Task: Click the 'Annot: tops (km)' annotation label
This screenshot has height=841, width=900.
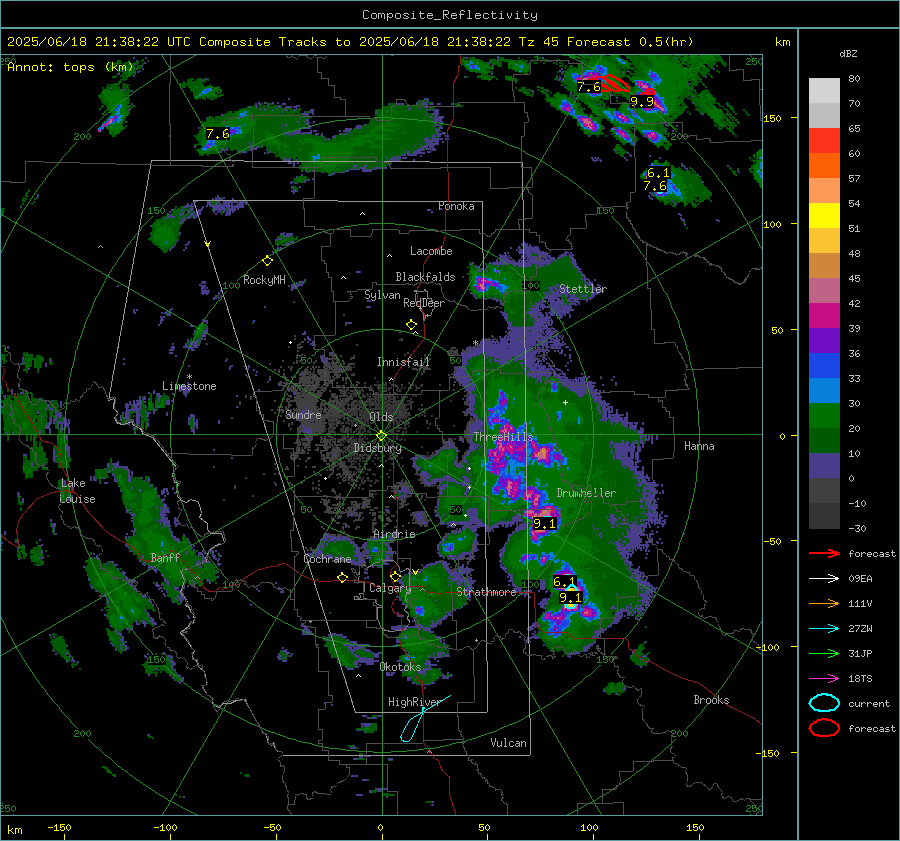Action: pyautogui.click(x=70, y=67)
